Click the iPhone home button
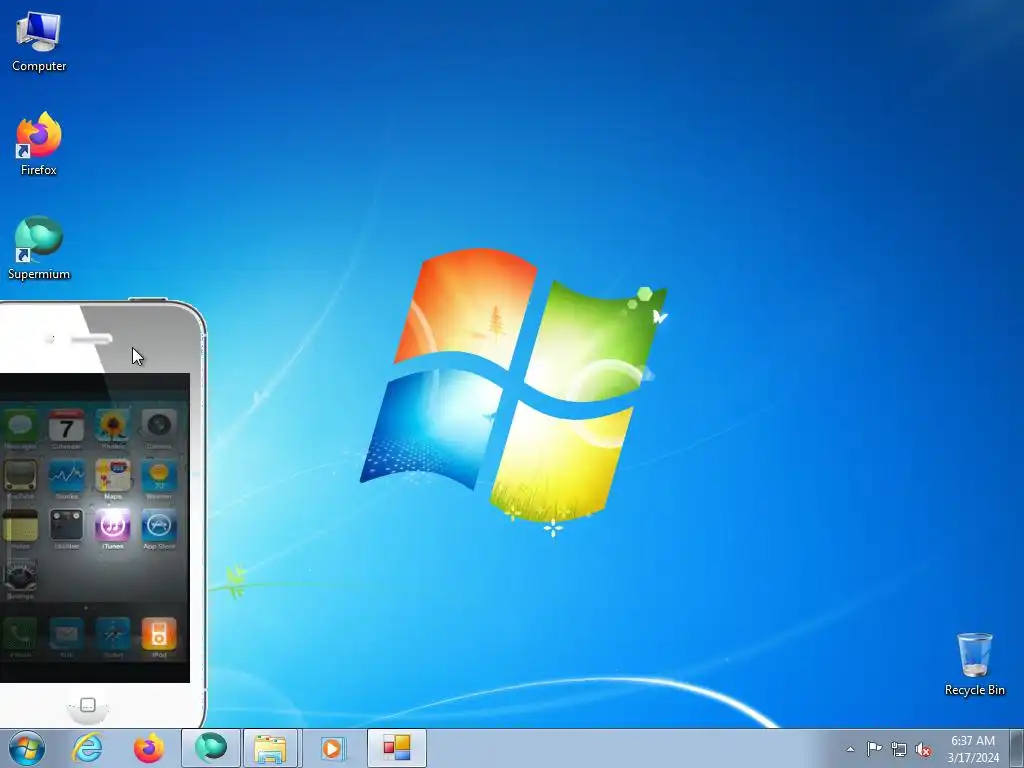1024x768 pixels. [x=88, y=706]
